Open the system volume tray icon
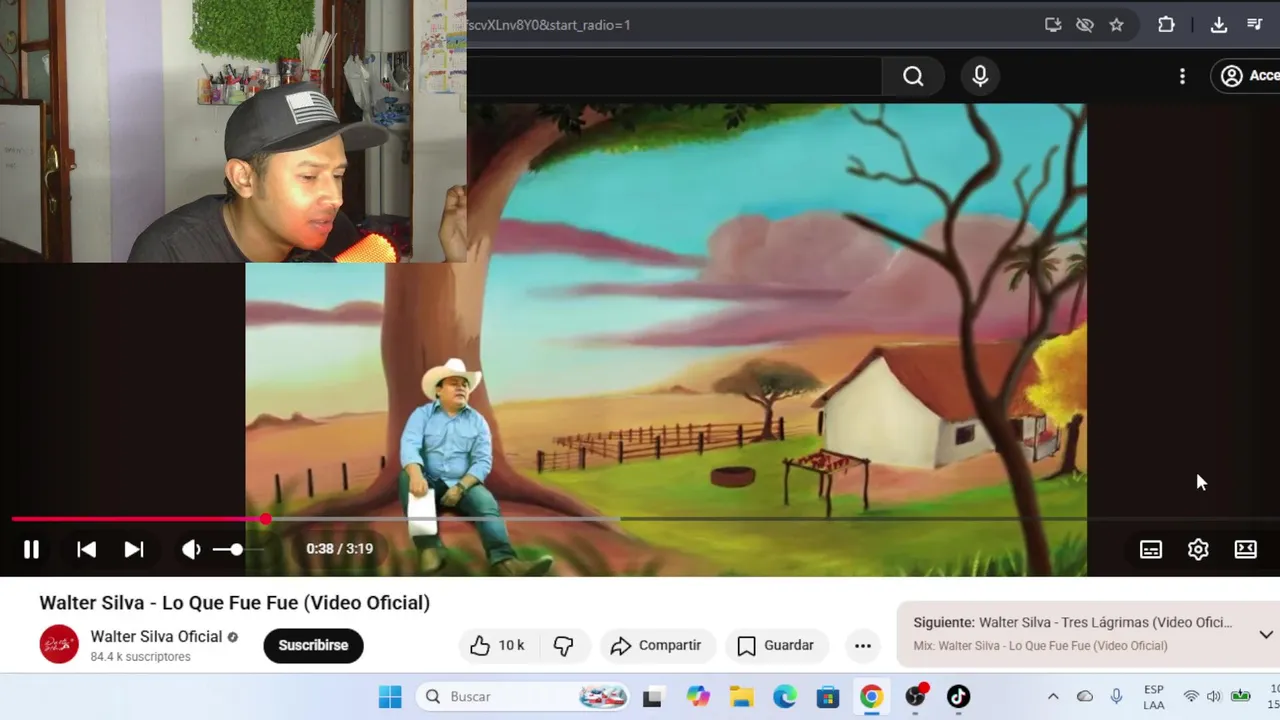The image size is (1280, 720). tap(1214, 697)
